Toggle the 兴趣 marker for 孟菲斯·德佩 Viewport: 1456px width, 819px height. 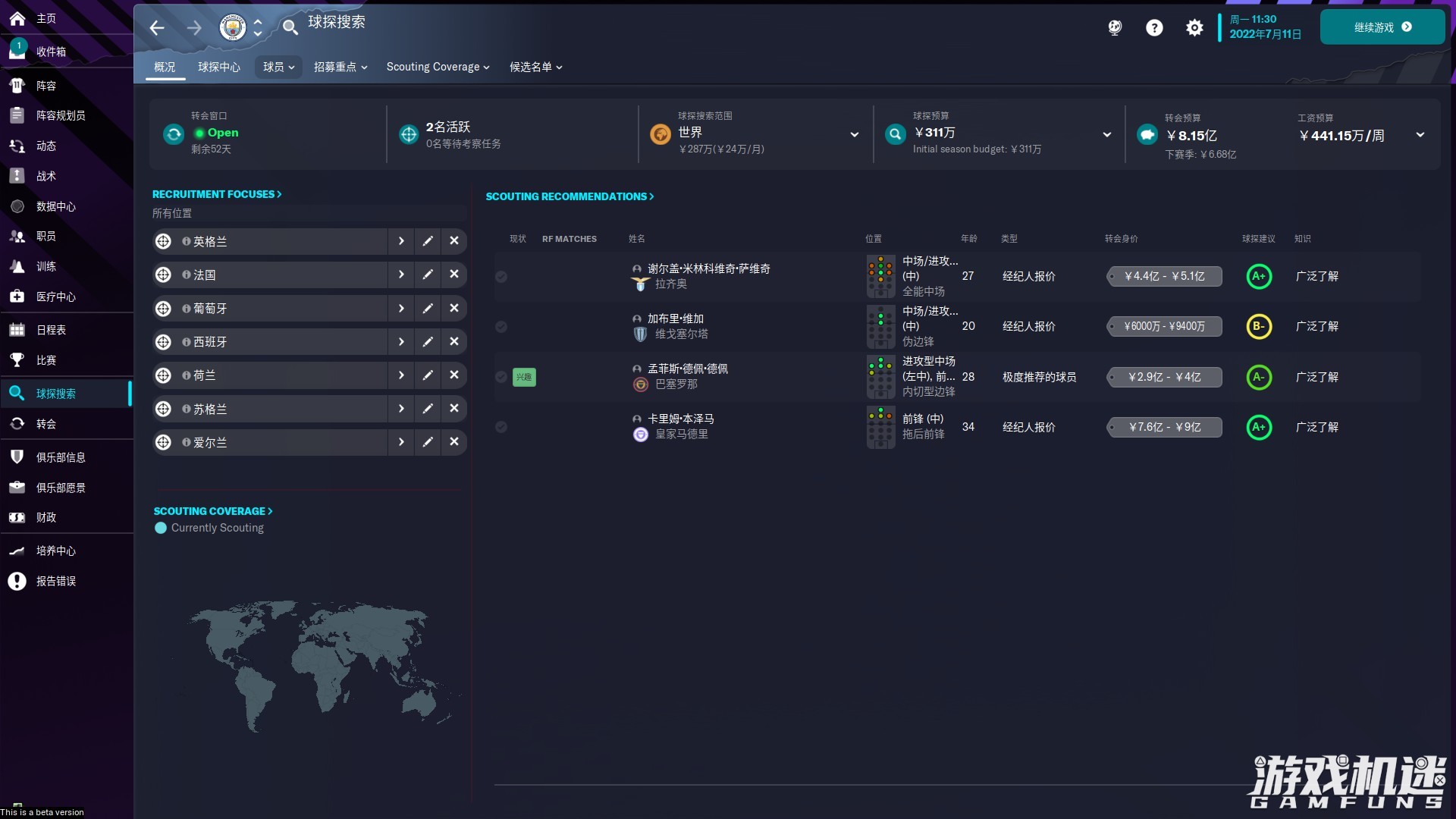click(524, 377)
